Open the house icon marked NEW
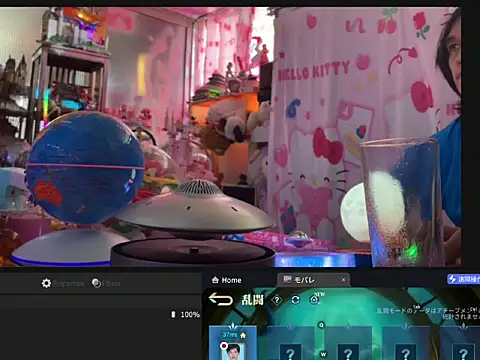The width and height of the screenshot is (480, 360). click(314, 300)
